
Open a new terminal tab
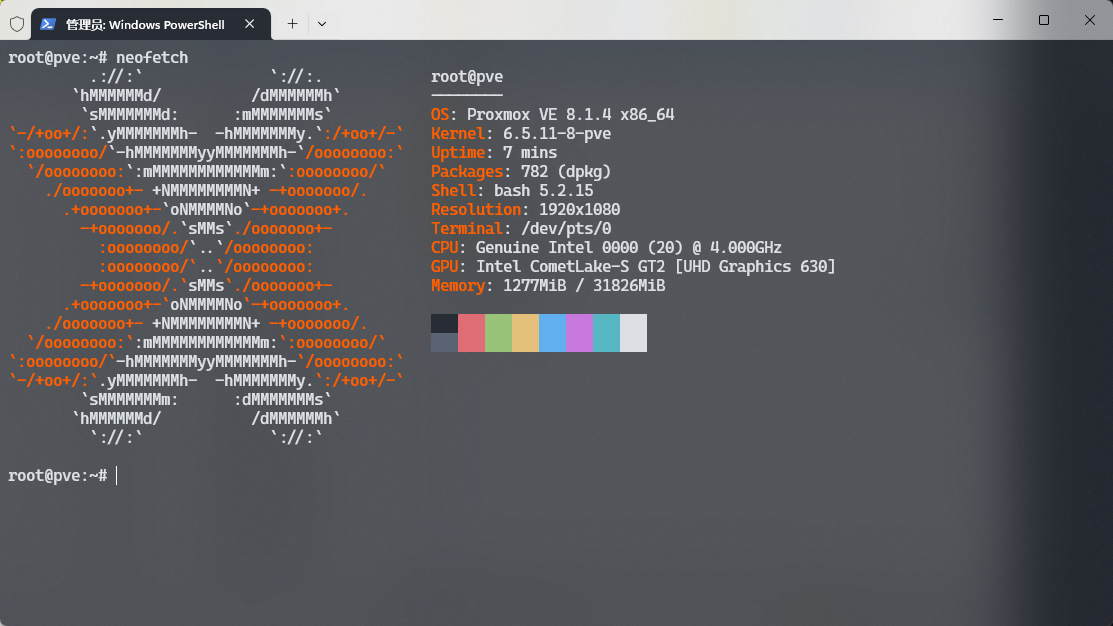point(292,23)
